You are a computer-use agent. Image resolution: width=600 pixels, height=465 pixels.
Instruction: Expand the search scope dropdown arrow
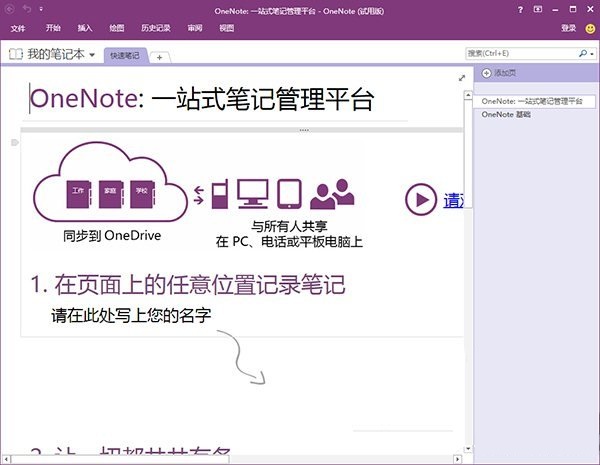tap(591, 53)
